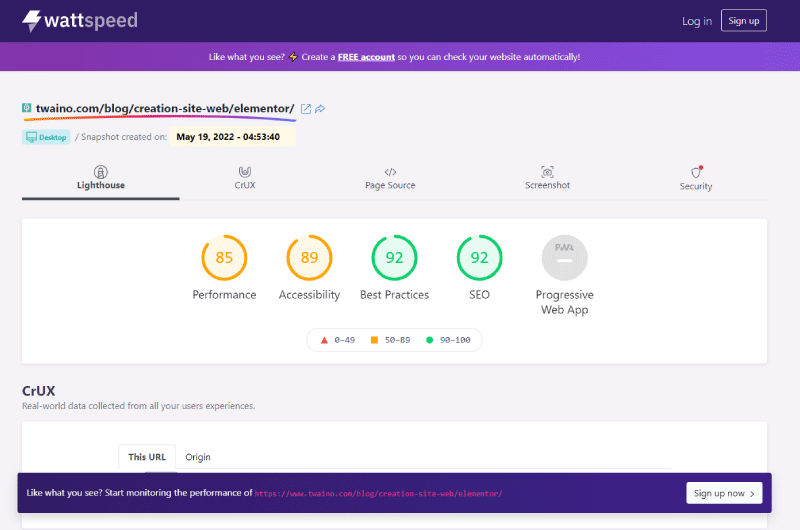Click the CrUX section heading
Viewport: 800px width, 530px height.
38,391
